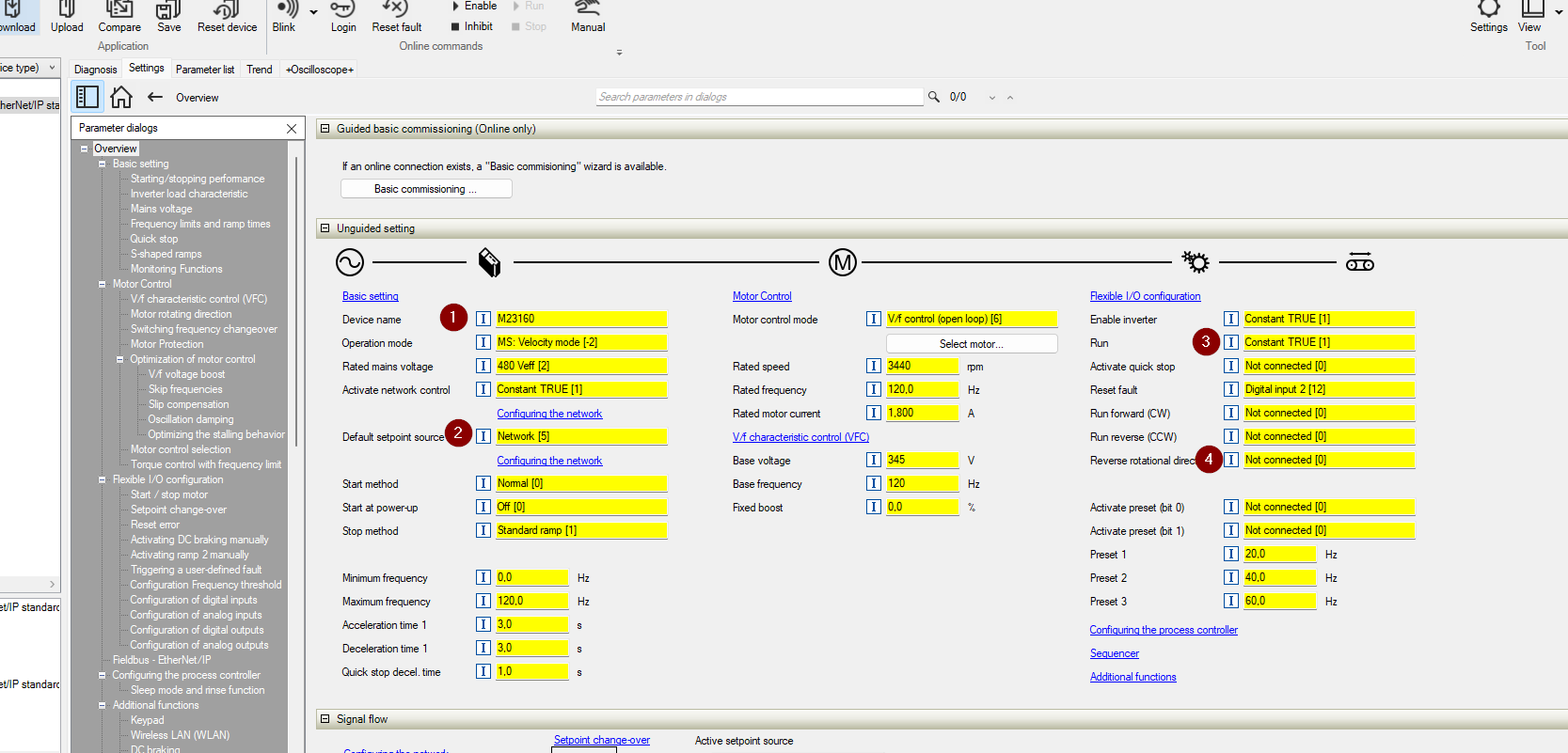Switch to the Settings tab
1568x753 pixels.
pyautogui.click(x=146, y=68)
